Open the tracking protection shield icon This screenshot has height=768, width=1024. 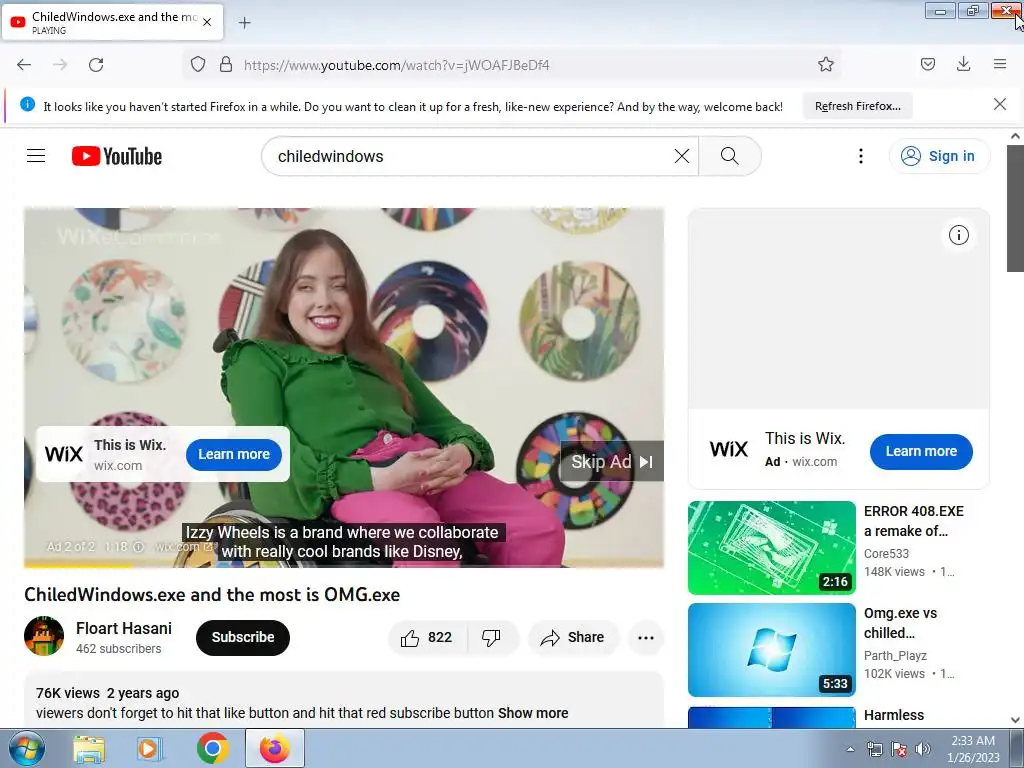(198, 65)
